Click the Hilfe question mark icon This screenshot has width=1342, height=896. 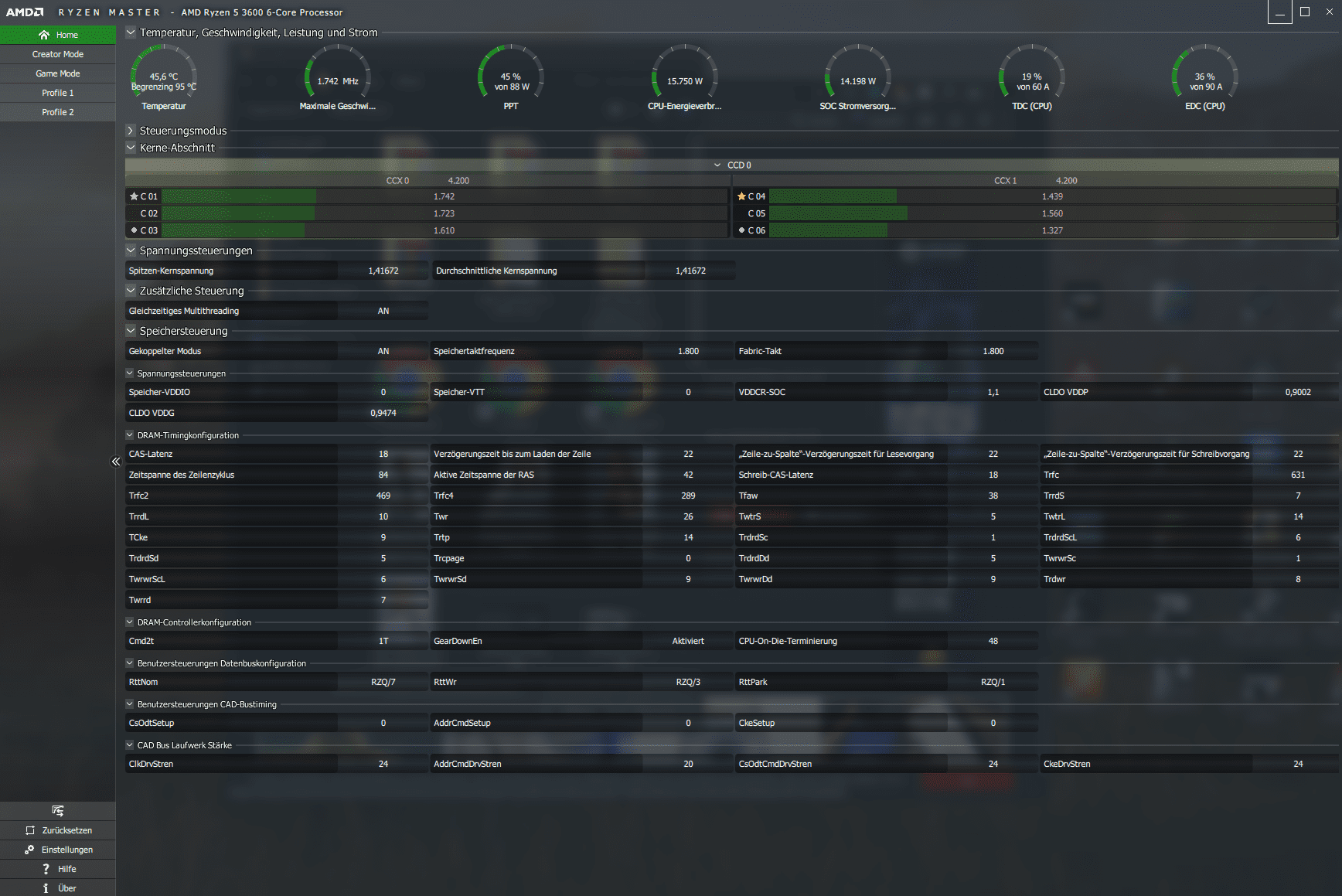point(46,869)
